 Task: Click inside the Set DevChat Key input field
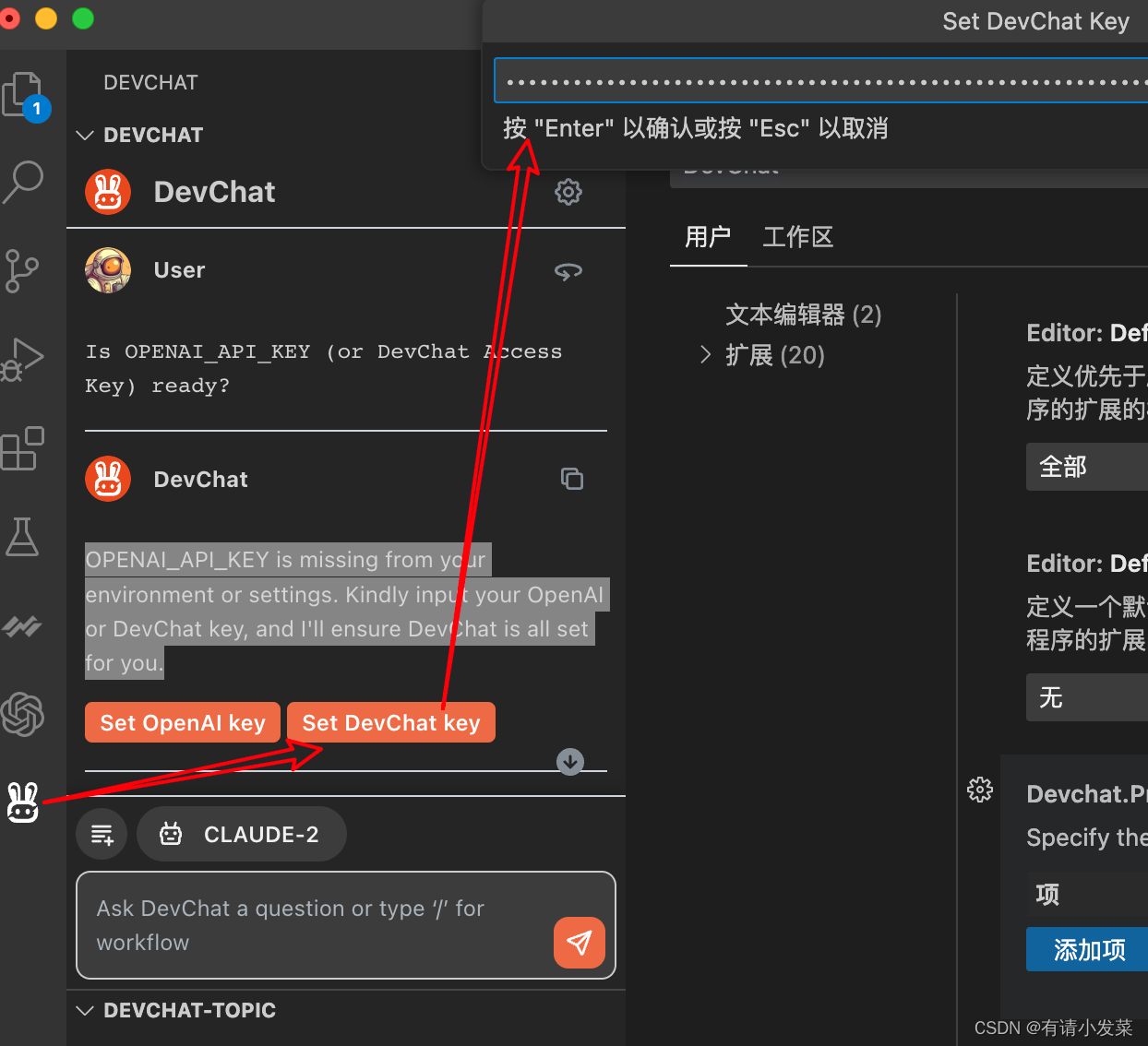click(x=819, y=80)
